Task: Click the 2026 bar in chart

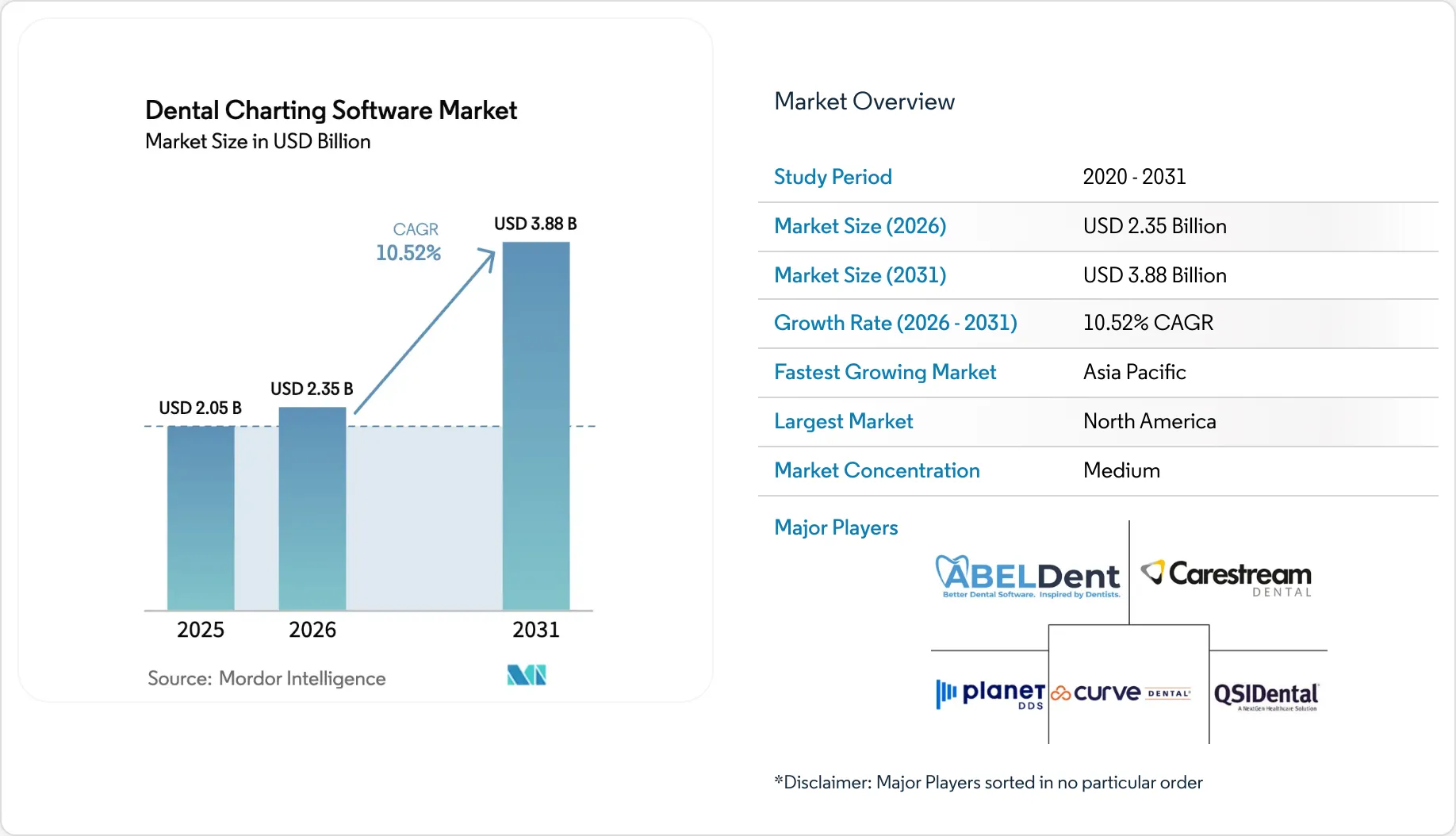Action: coord(312,508)
